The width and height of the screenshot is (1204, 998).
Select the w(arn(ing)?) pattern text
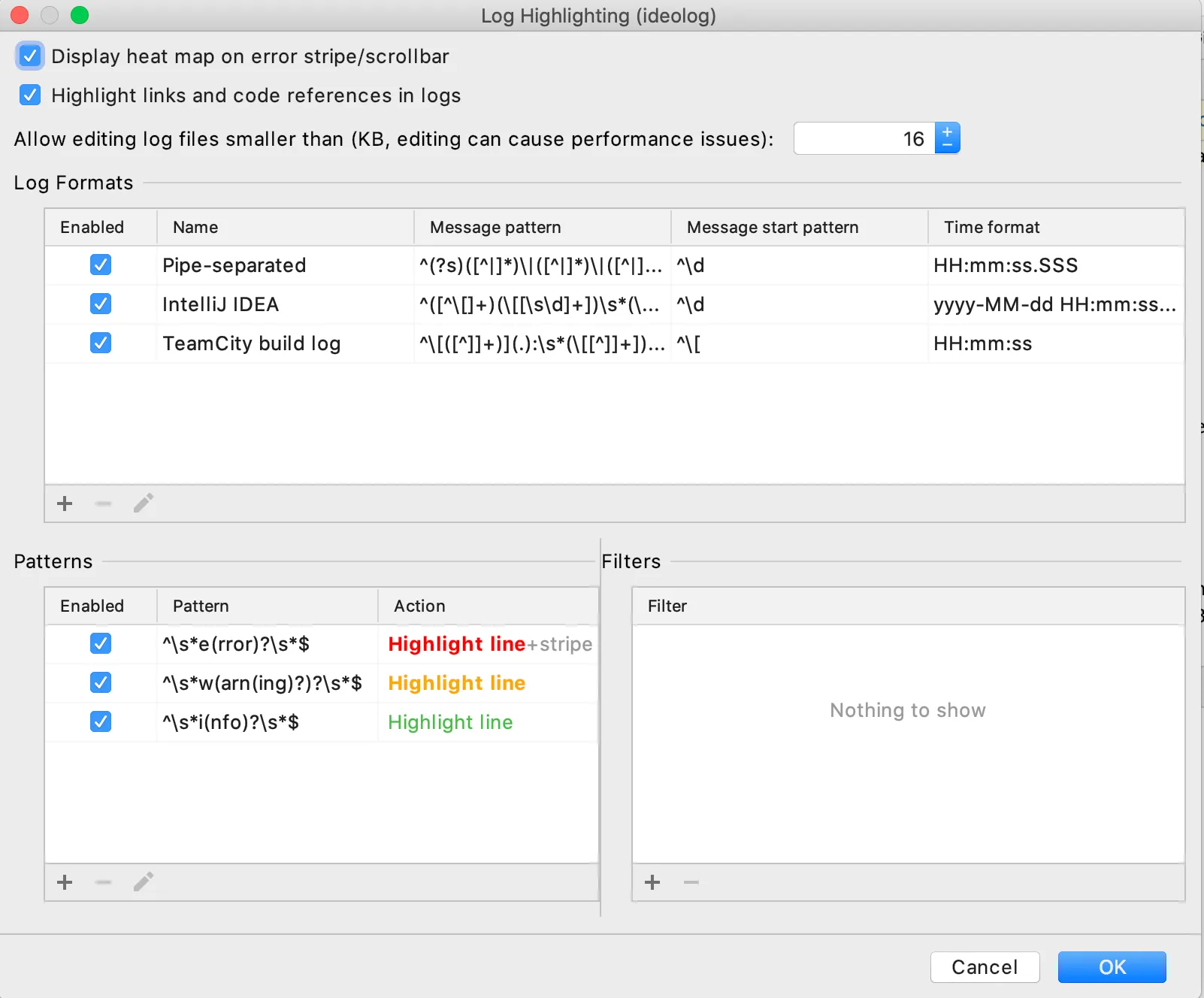[262, 683]
